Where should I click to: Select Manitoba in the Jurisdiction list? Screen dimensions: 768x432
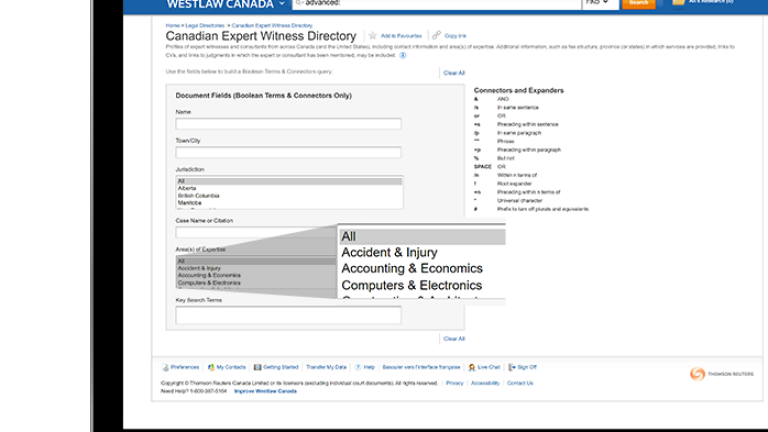click(289, 203)
